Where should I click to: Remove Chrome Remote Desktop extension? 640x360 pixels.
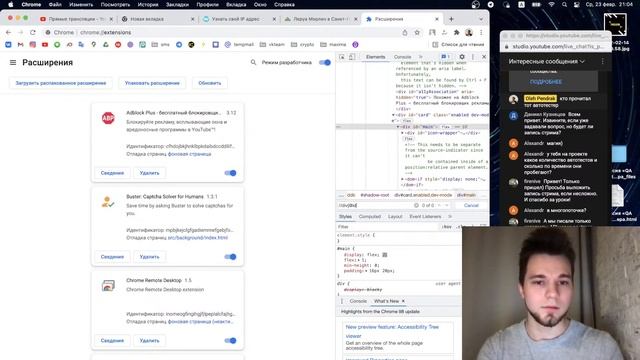click(149, 340)
